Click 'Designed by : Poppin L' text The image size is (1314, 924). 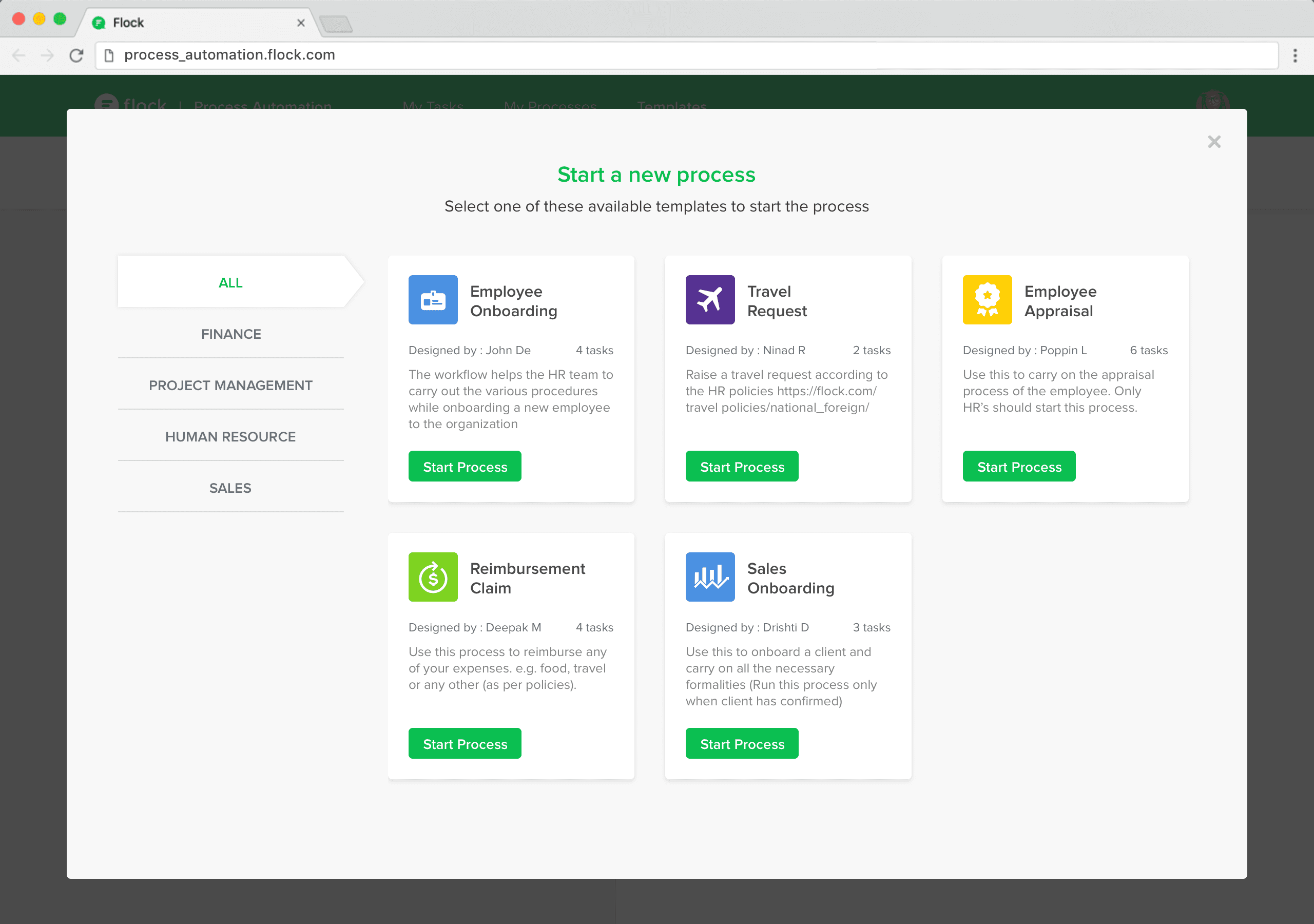click(1025, 351)
